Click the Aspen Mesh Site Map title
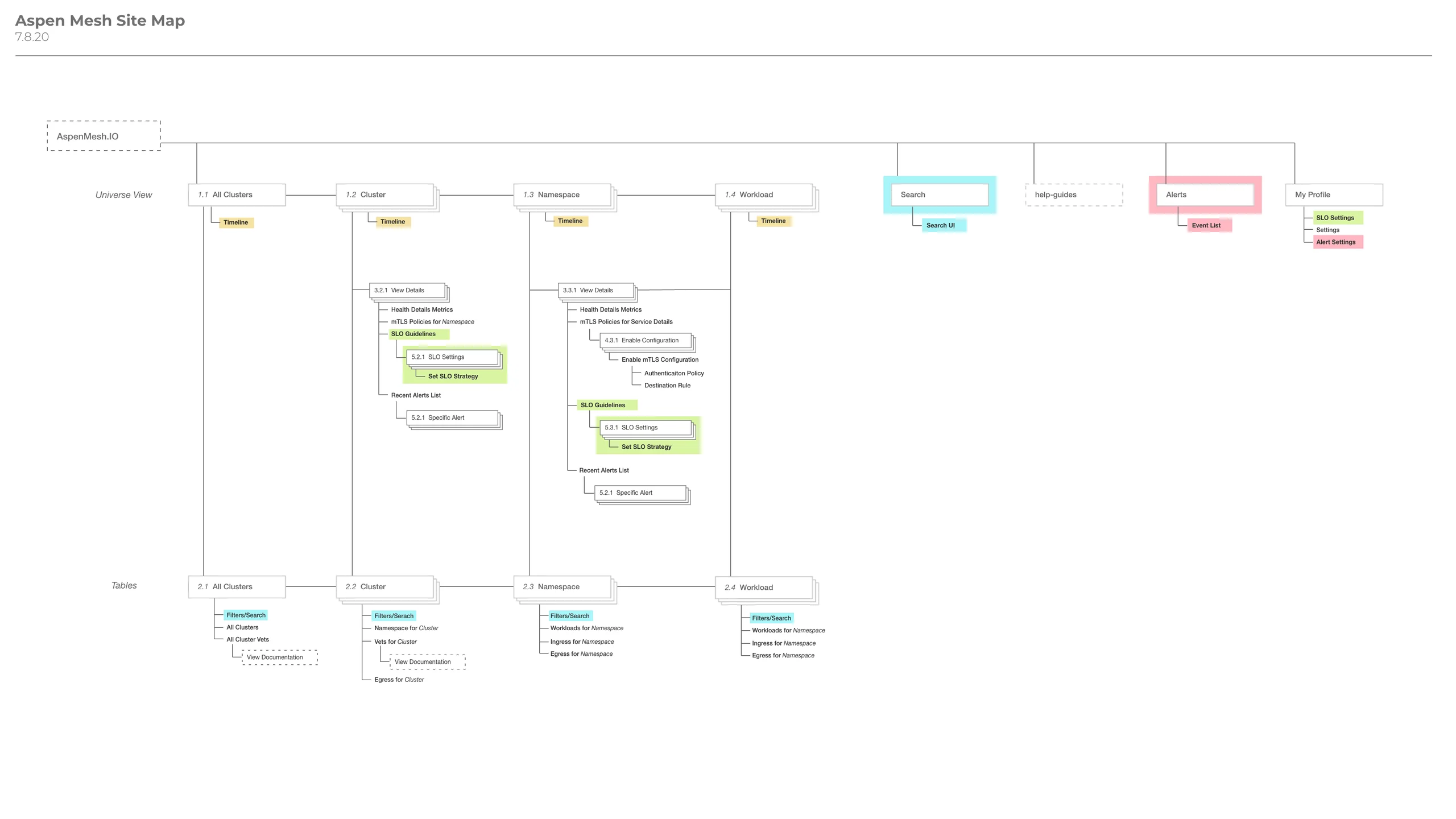Viewport: 1456px width, 819px height. [x=100, y=20]
